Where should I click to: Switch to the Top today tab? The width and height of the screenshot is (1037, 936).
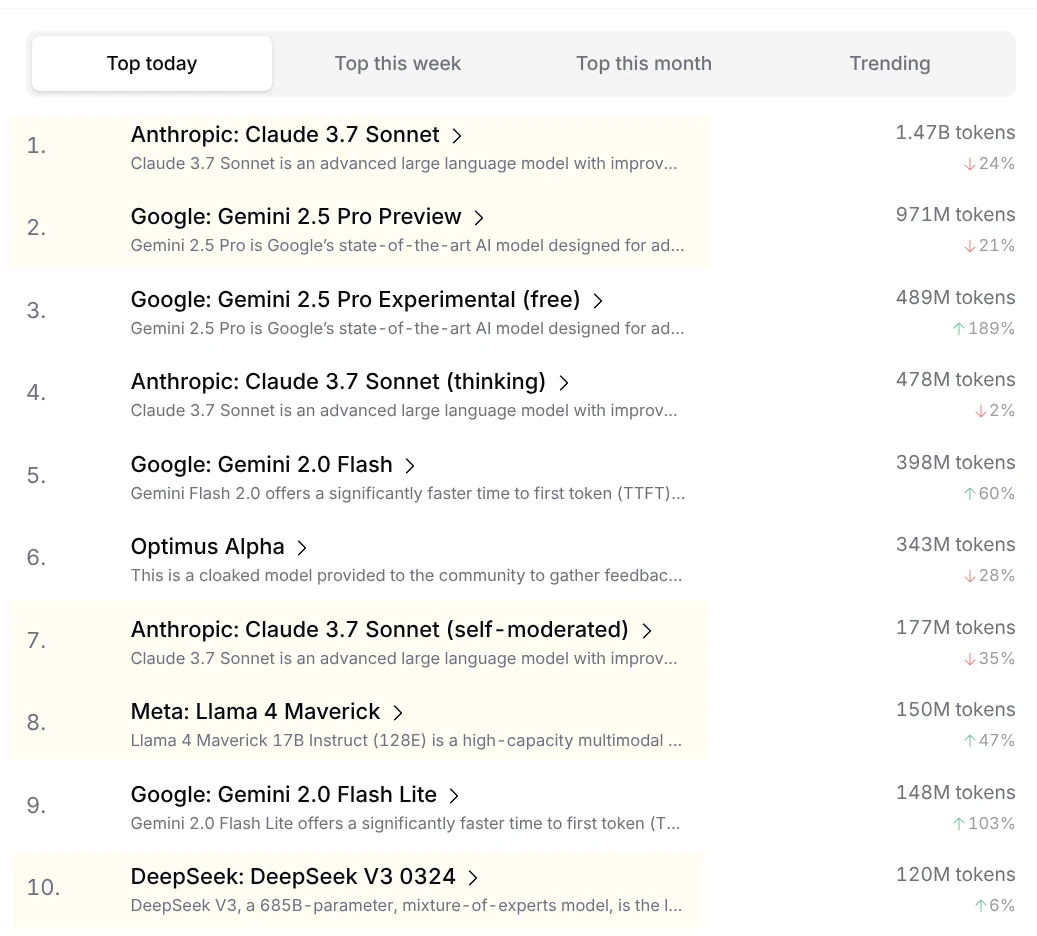click(152, 64)
